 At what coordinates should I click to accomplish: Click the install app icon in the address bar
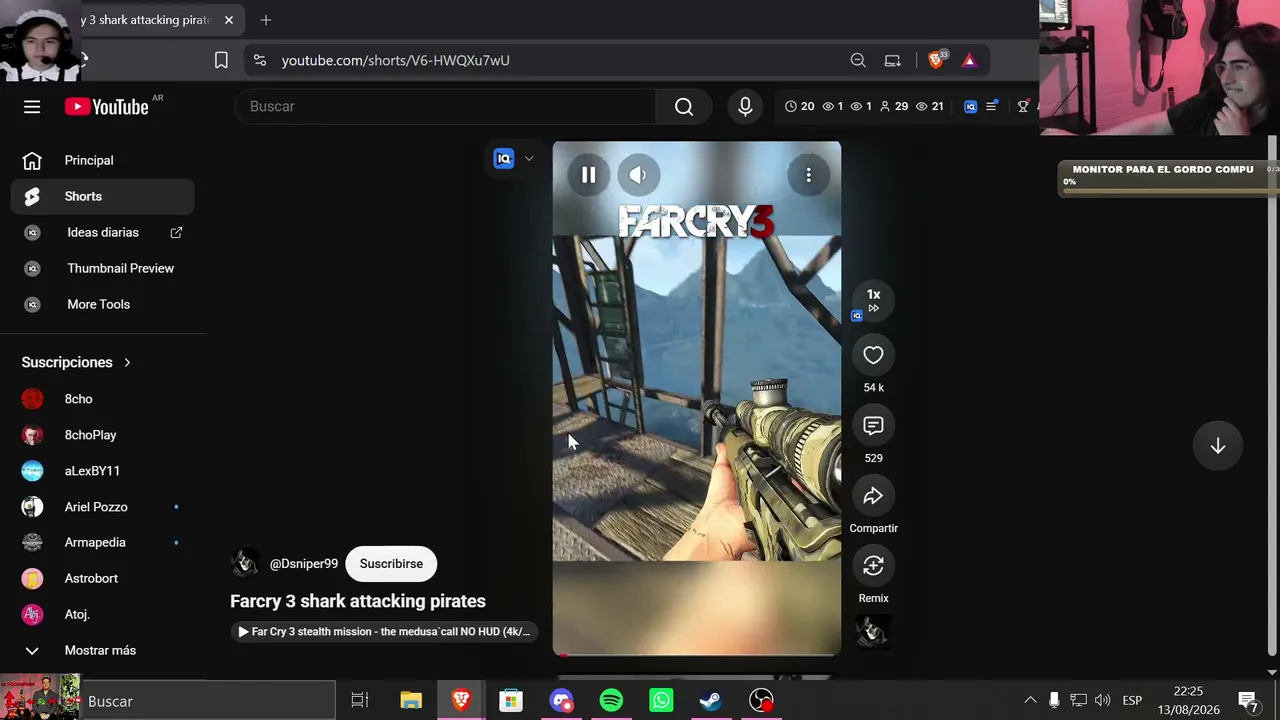point(893,60)
